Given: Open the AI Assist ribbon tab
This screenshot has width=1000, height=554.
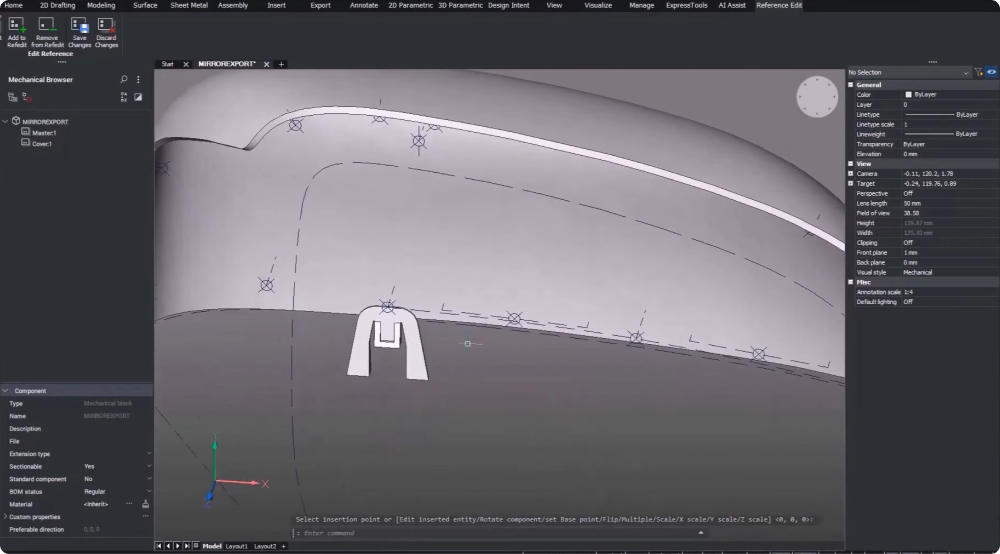Looking at the screenshot, I should [x=732, y=5].
